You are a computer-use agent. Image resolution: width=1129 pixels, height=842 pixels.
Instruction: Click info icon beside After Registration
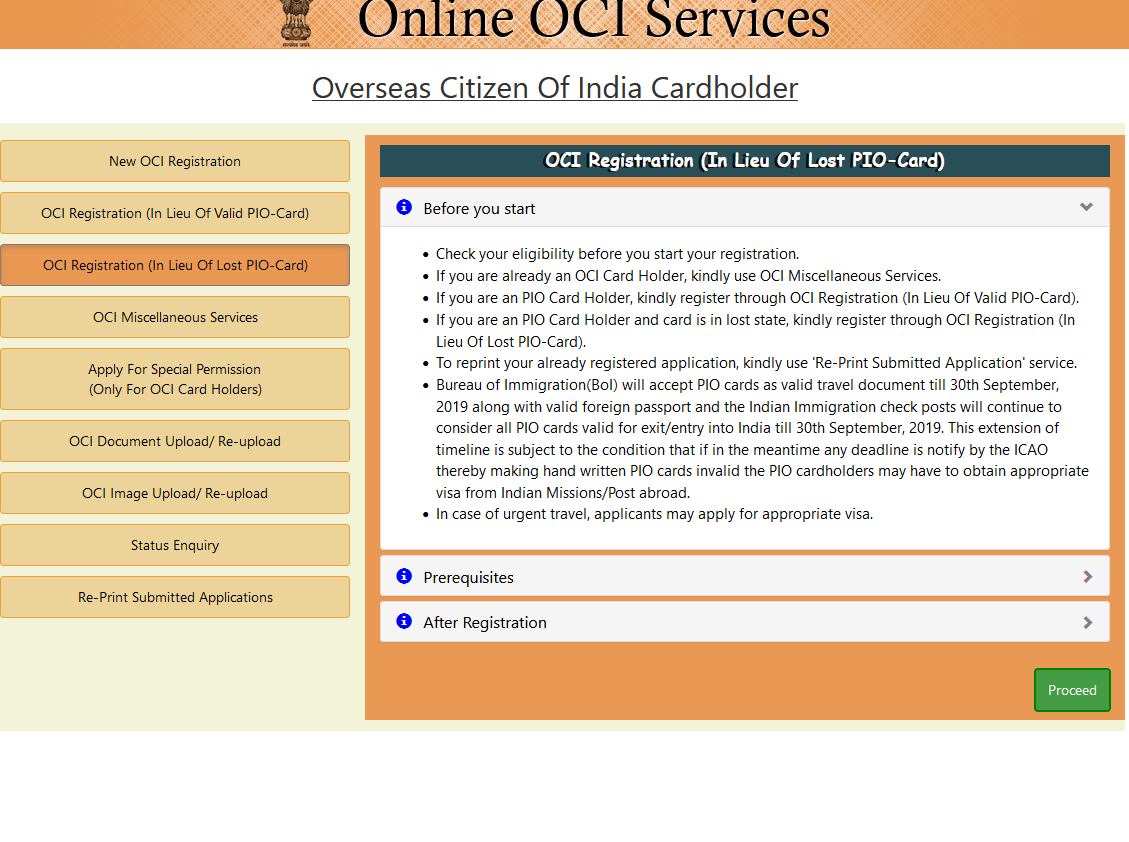click(x=404, y=621)
